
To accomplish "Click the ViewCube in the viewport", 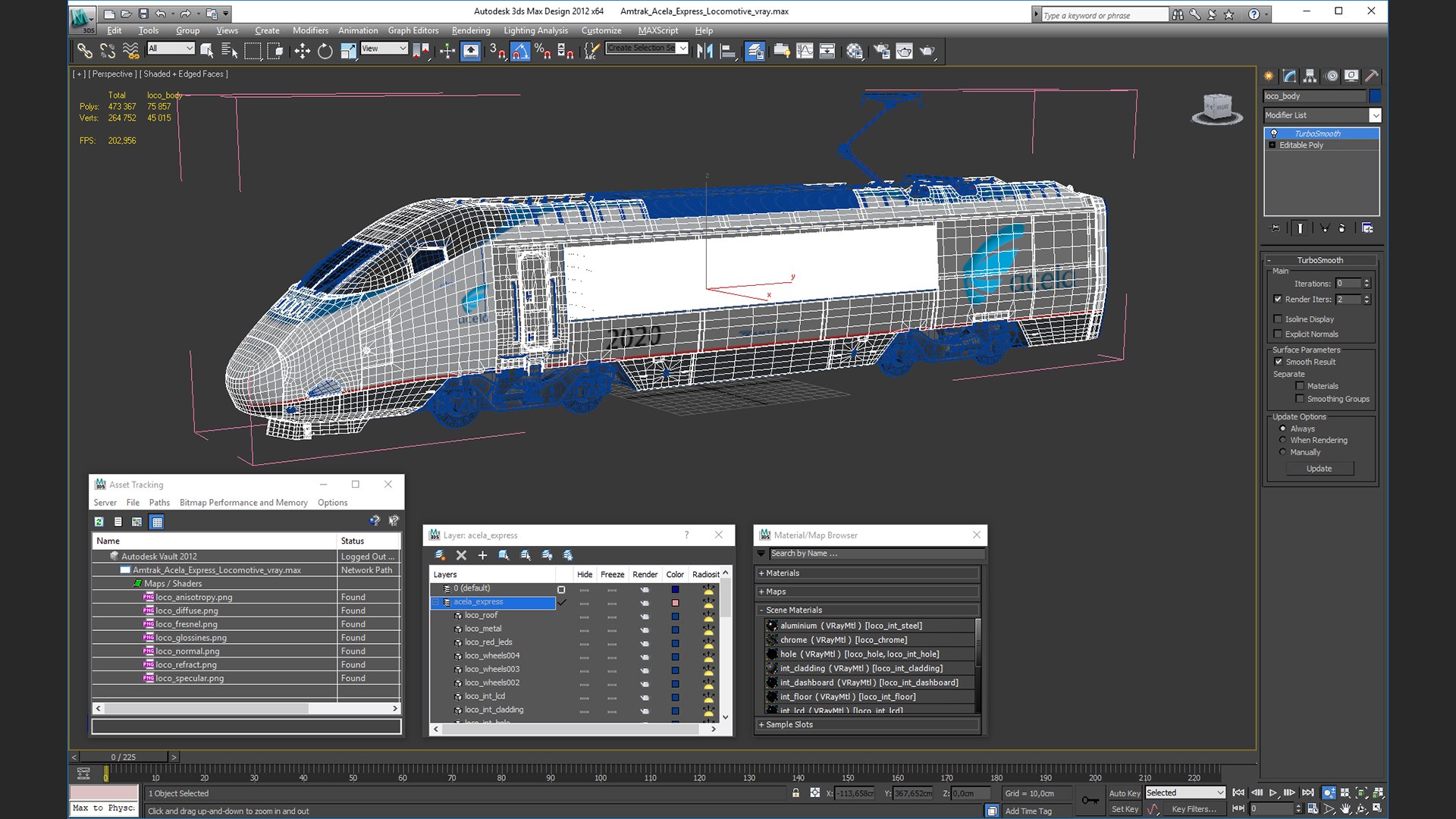I will tap(1217, 108).
